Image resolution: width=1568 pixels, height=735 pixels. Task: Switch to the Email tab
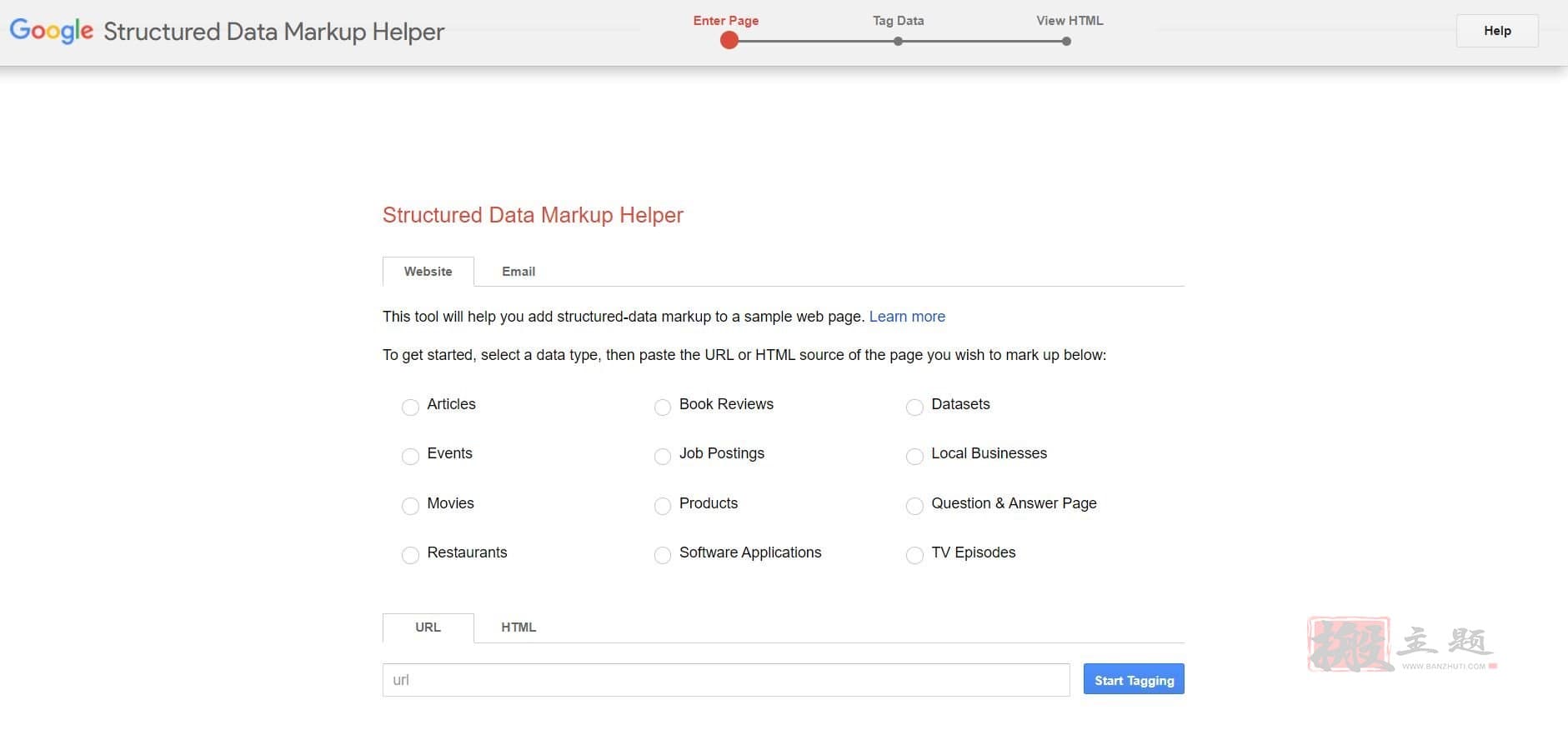click(518, 272)
